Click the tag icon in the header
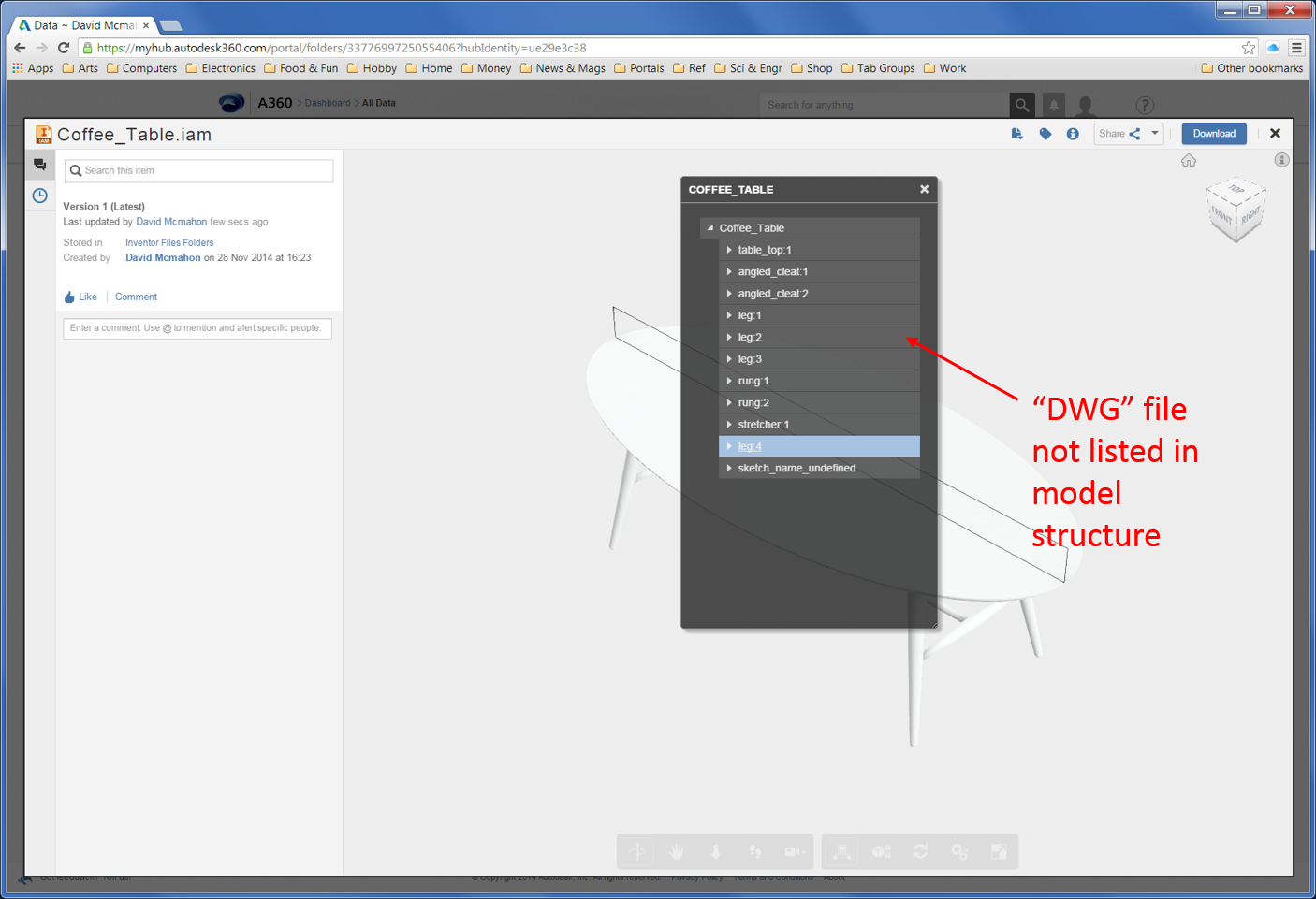The width and height of the screenshot is (1316, 899). (1045, 133)
